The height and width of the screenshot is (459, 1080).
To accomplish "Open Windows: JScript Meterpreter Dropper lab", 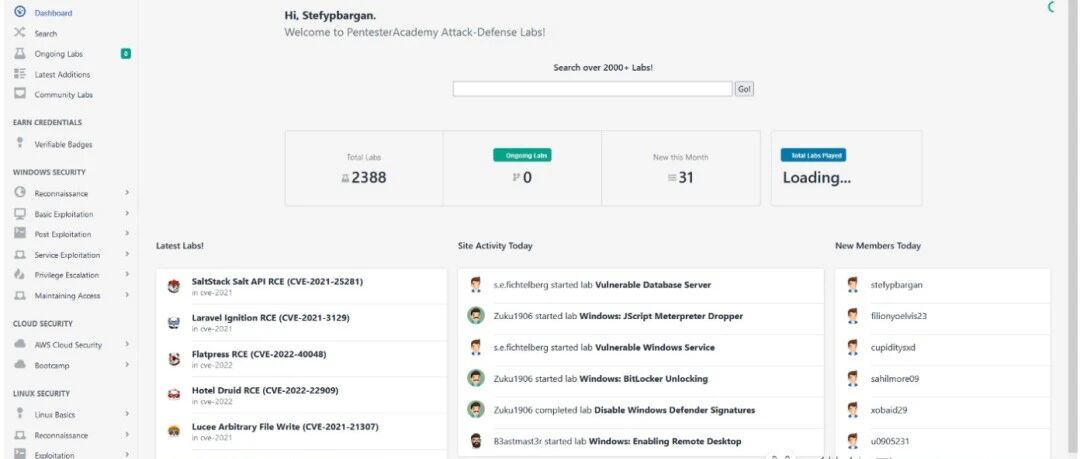I will [x=661, y=316].
